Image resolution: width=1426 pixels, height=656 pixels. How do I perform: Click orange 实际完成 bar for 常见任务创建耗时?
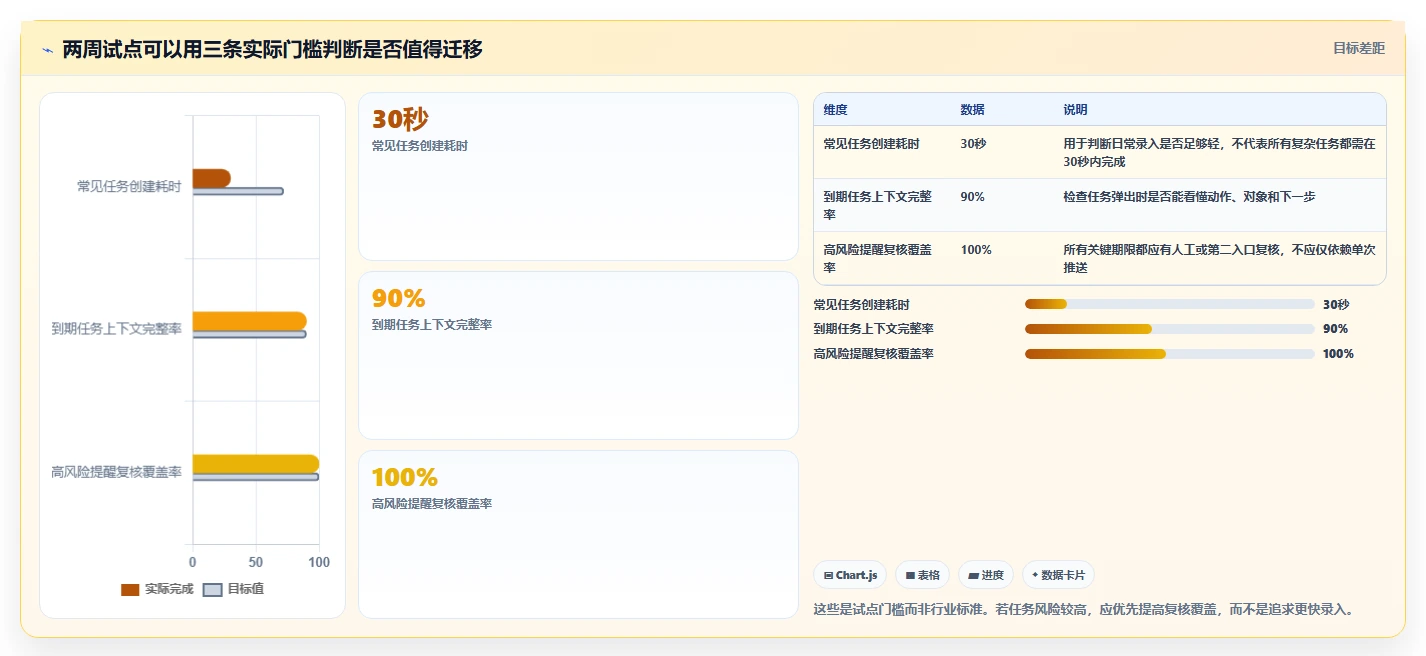click(x=211, y=178)
